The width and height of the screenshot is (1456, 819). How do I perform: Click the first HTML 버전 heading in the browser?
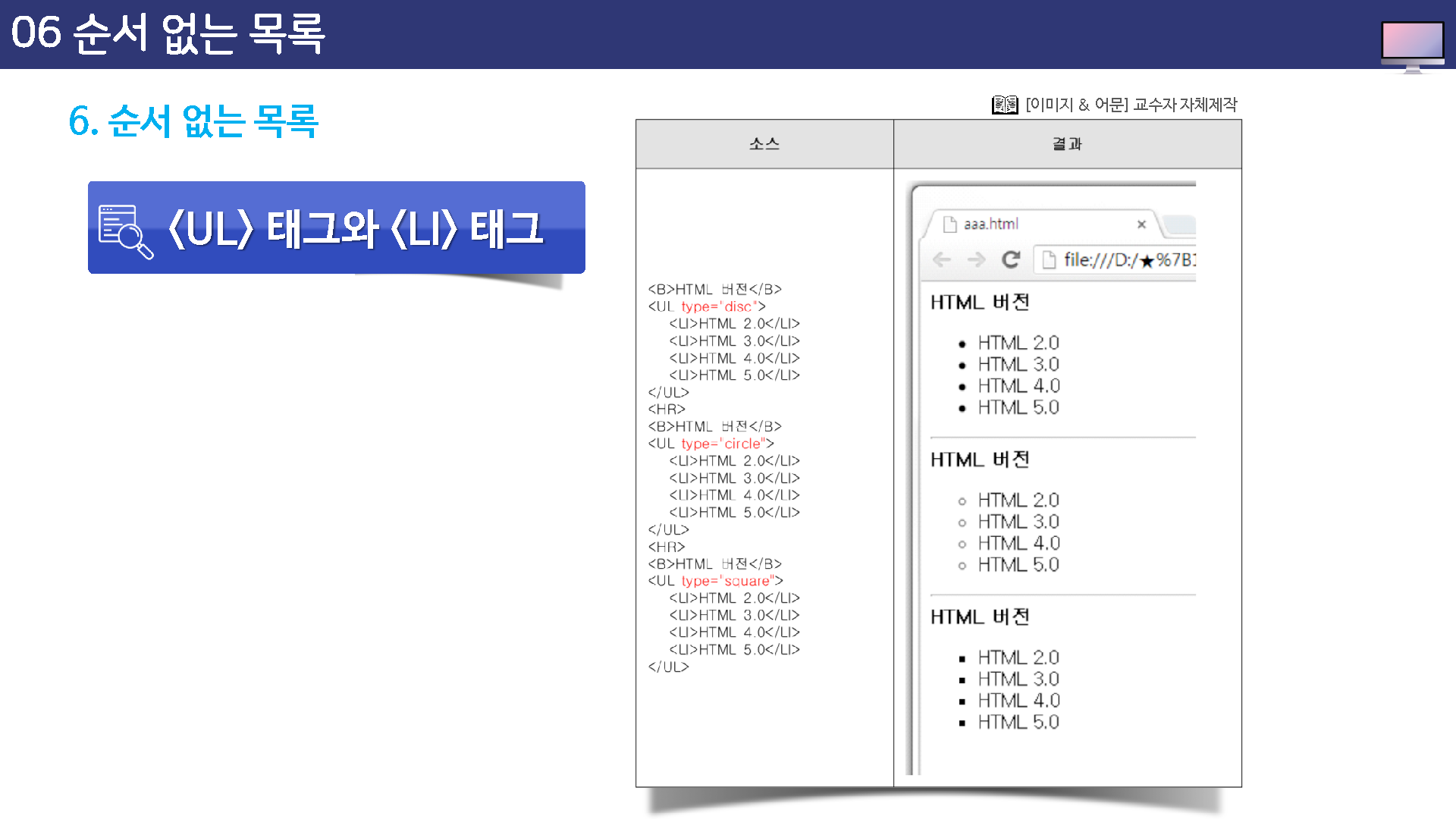coord(980,303)
